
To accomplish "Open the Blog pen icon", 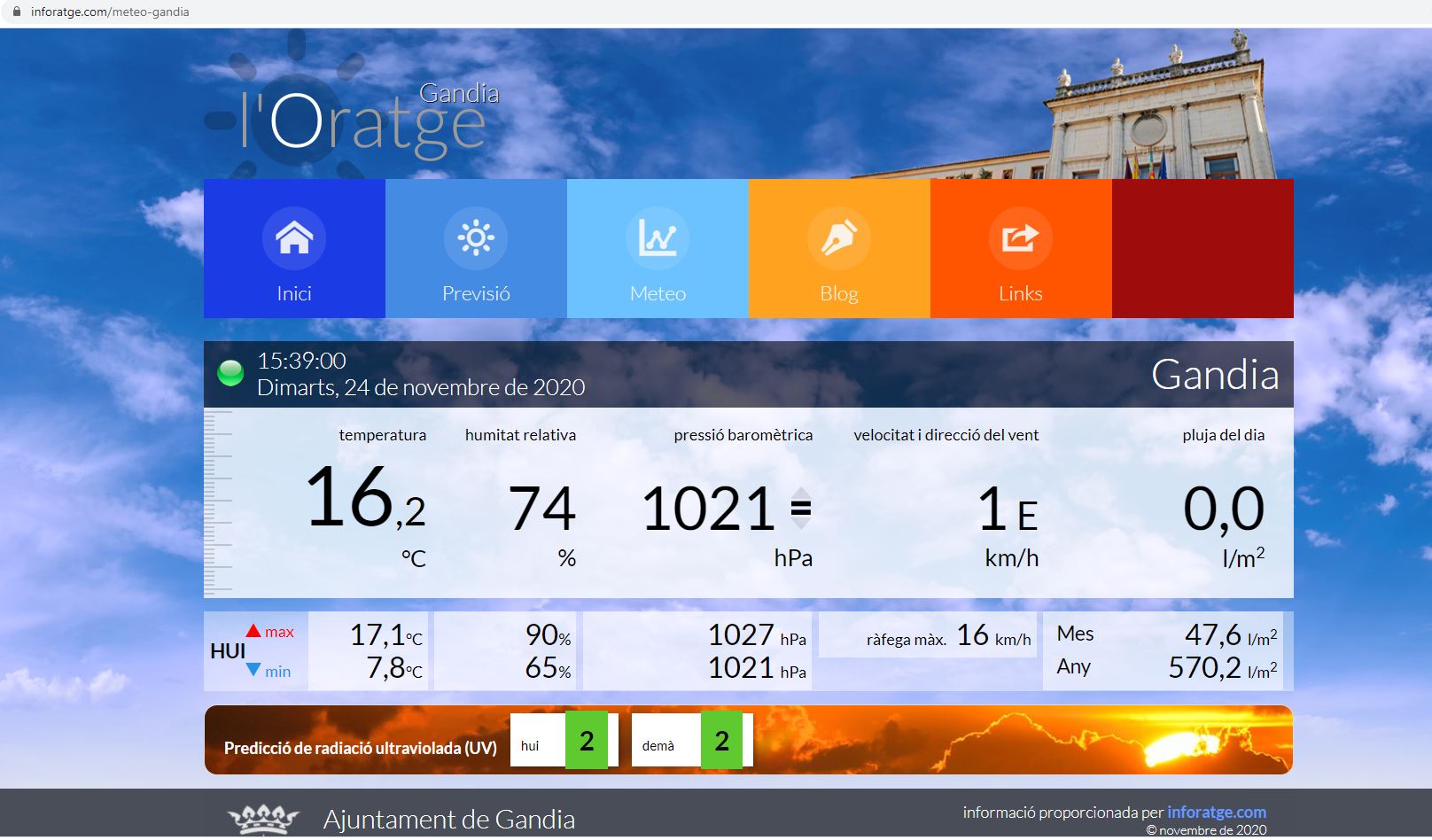I will 839,237.
